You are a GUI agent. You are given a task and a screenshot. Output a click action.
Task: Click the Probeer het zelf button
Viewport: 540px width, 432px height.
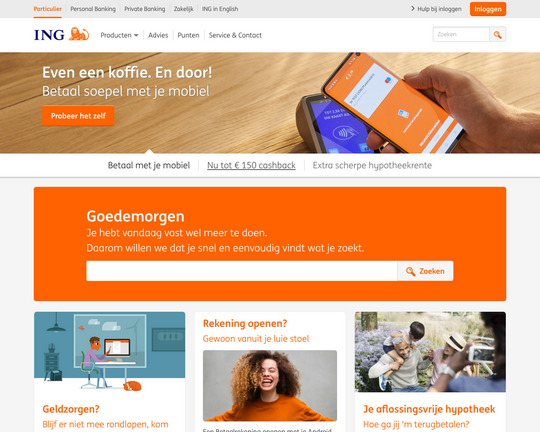78,116
